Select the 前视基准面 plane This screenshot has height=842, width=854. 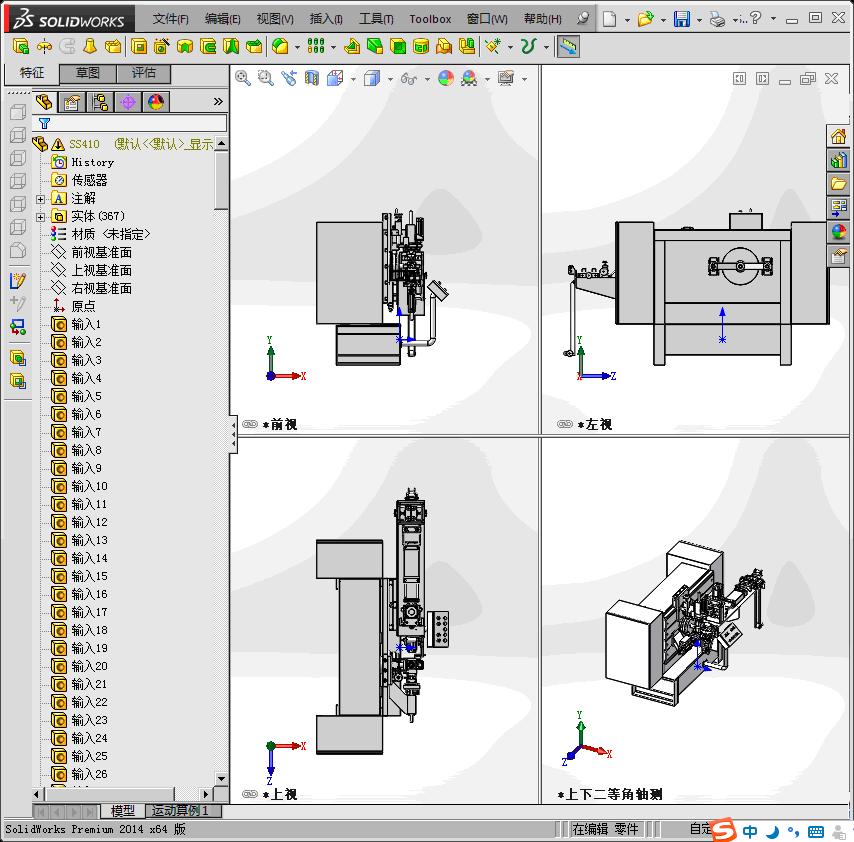101,252
